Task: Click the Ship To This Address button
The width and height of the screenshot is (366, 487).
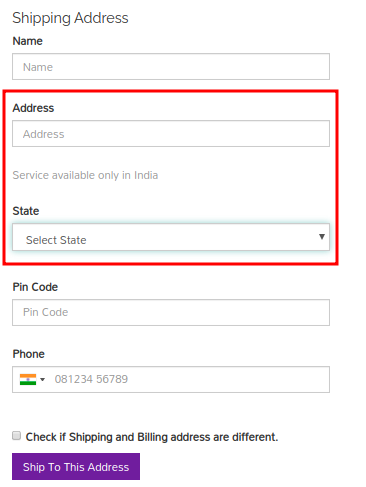Action: coord(76,466)
